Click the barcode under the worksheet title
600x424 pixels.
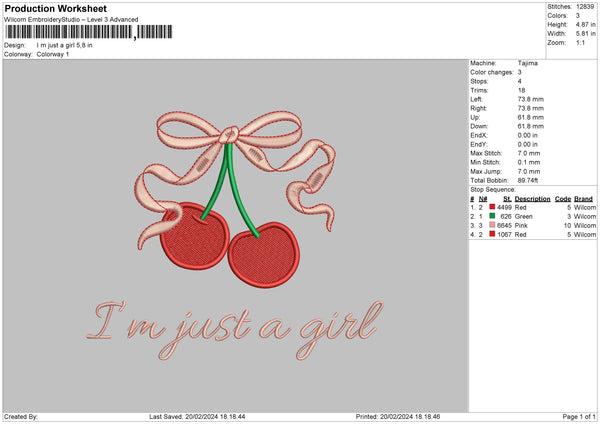click(89, 32)
